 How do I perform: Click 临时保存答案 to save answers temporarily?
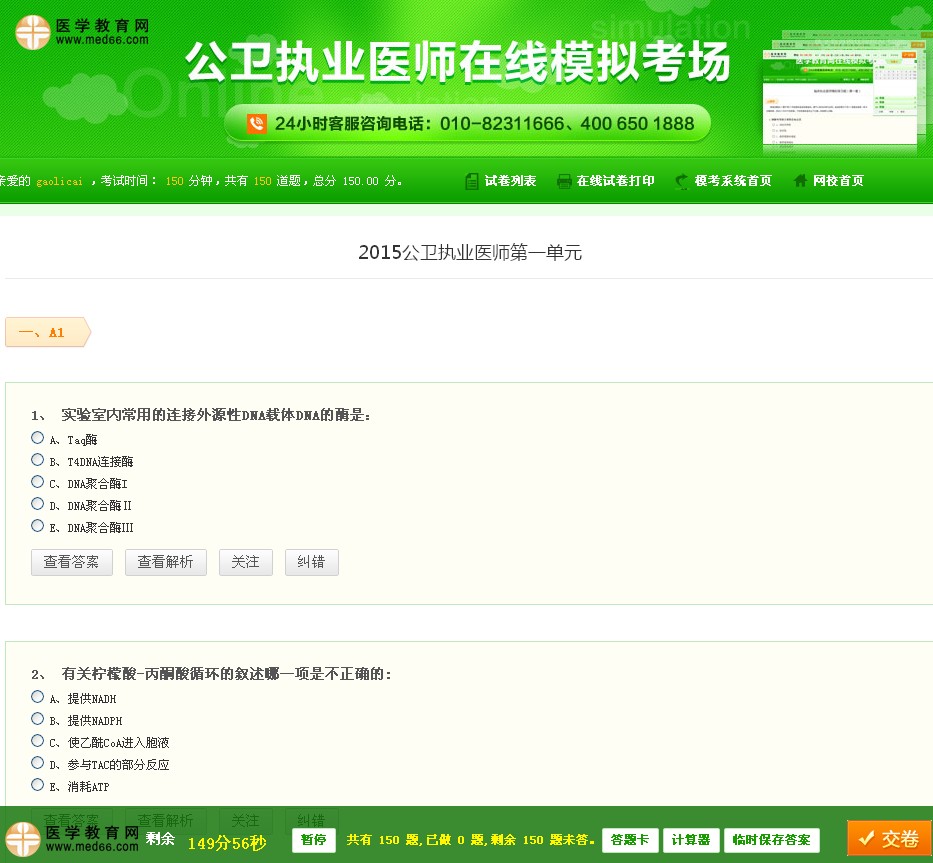coord(771,840)
